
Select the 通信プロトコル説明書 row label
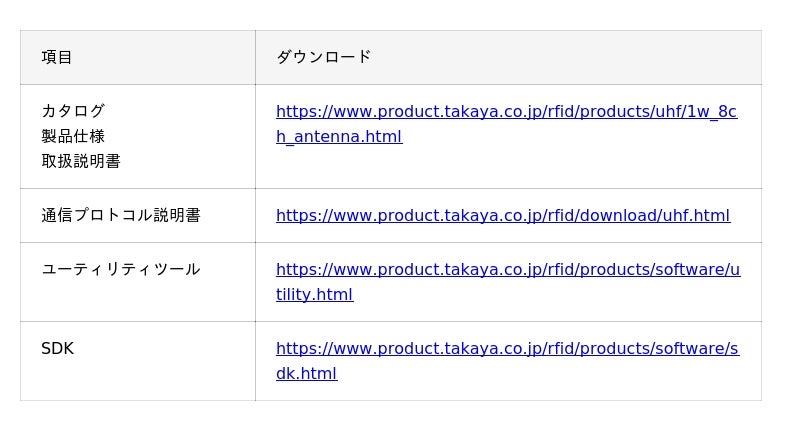point(121,216)
